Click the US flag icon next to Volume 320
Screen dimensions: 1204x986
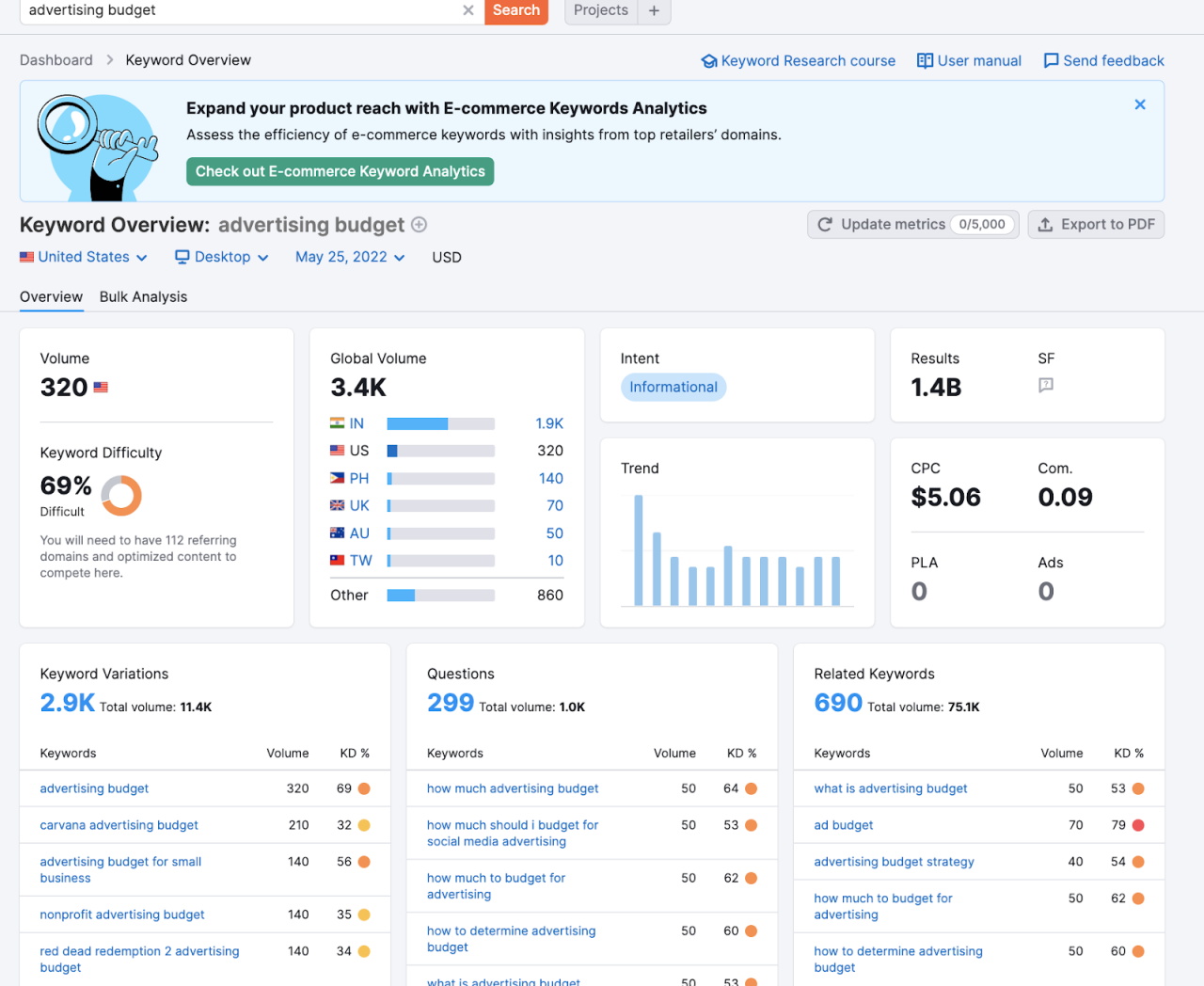[x=101, y=388]
